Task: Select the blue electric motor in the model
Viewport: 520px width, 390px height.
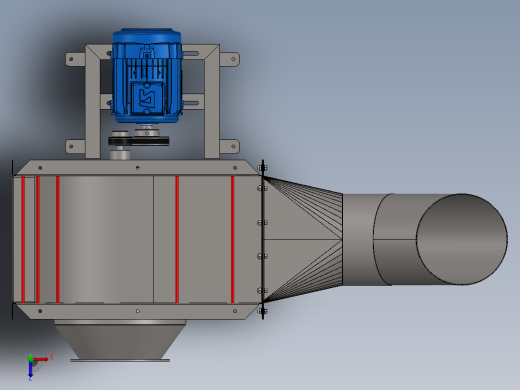Action: point(147,76)
